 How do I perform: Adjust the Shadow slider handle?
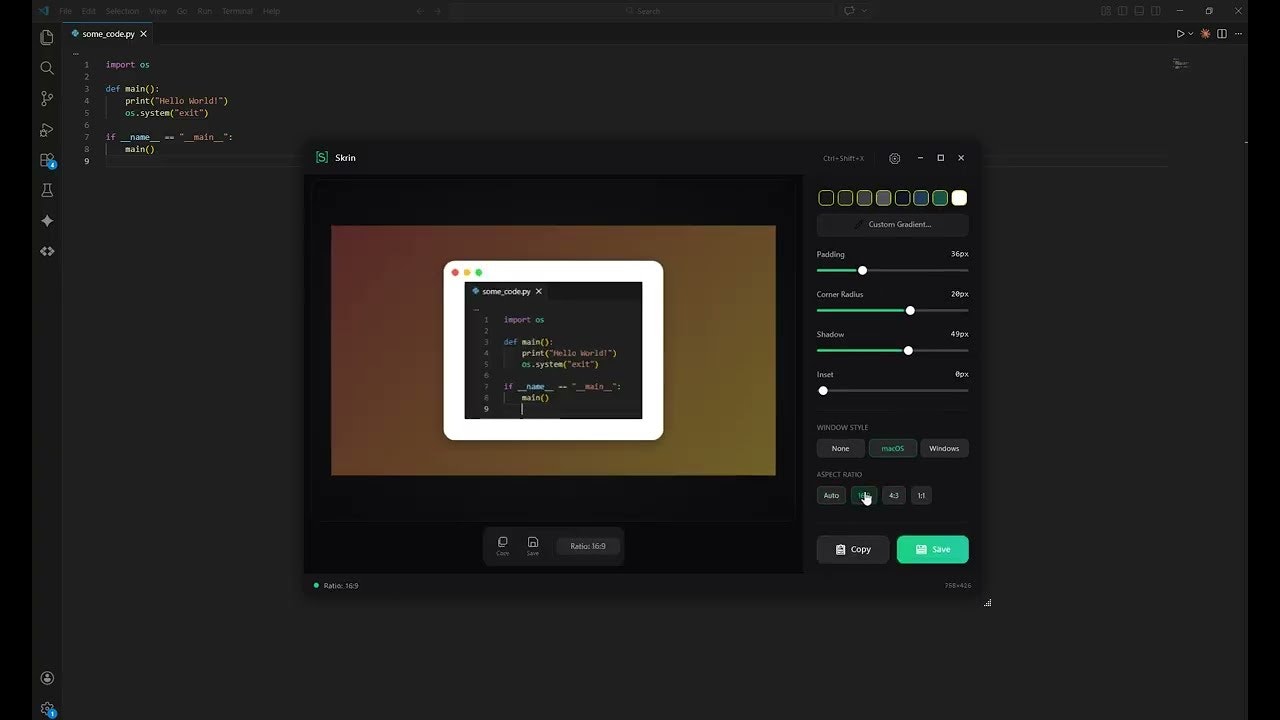(x=908, y=350)
